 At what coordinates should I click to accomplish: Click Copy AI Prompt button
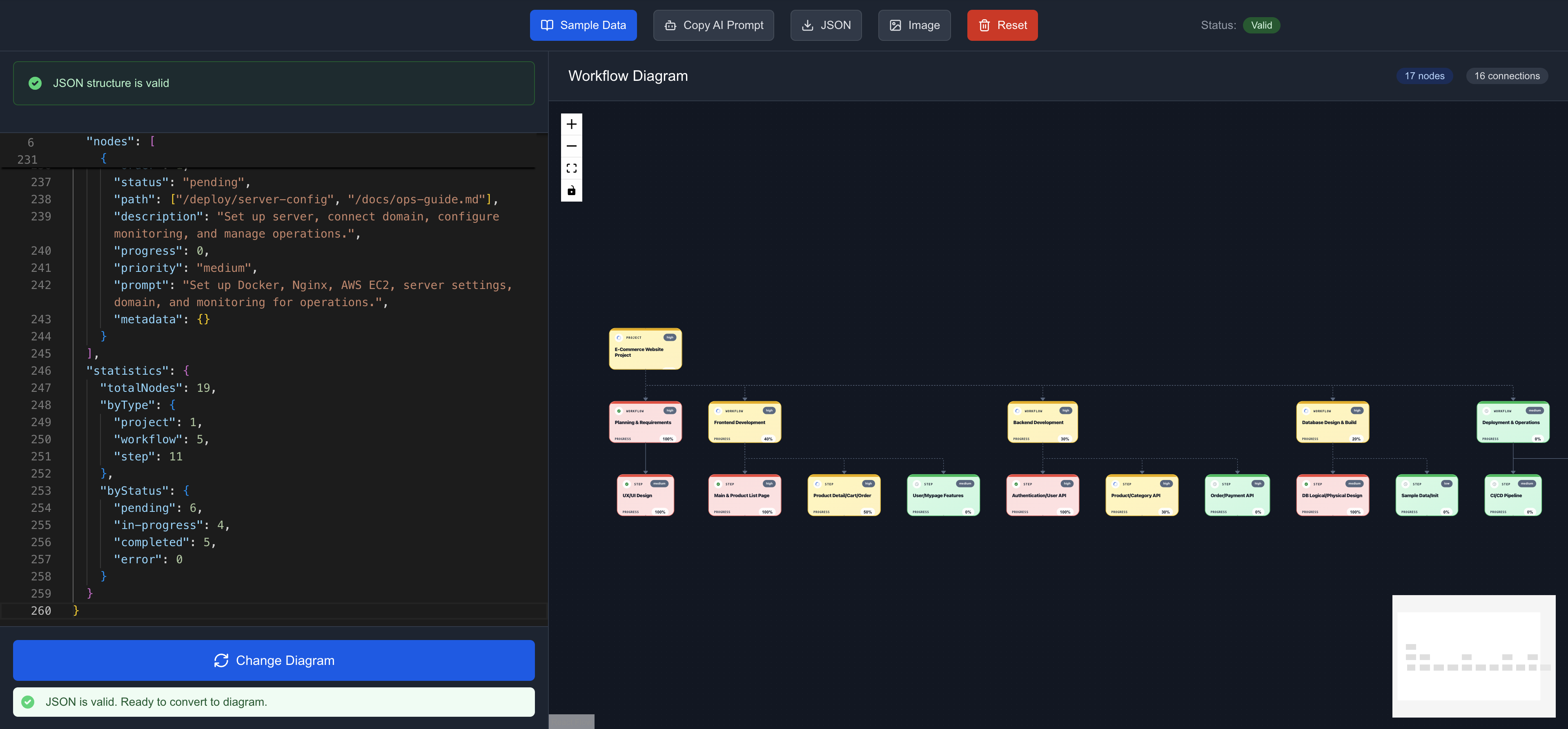point(713,25)
